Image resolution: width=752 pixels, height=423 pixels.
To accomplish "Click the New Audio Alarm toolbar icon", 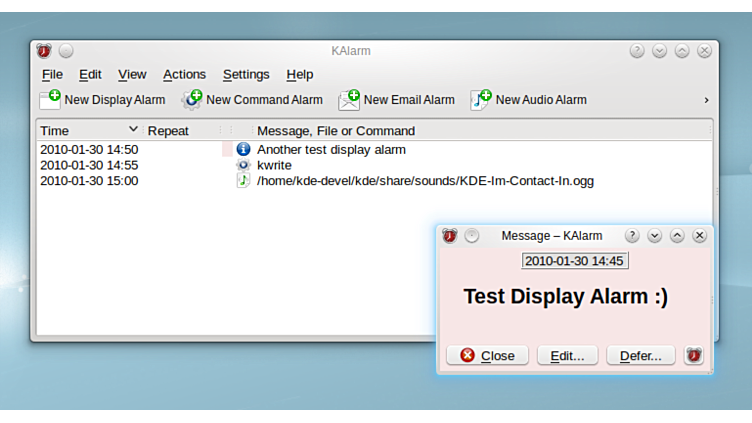I will pos(481,100).
